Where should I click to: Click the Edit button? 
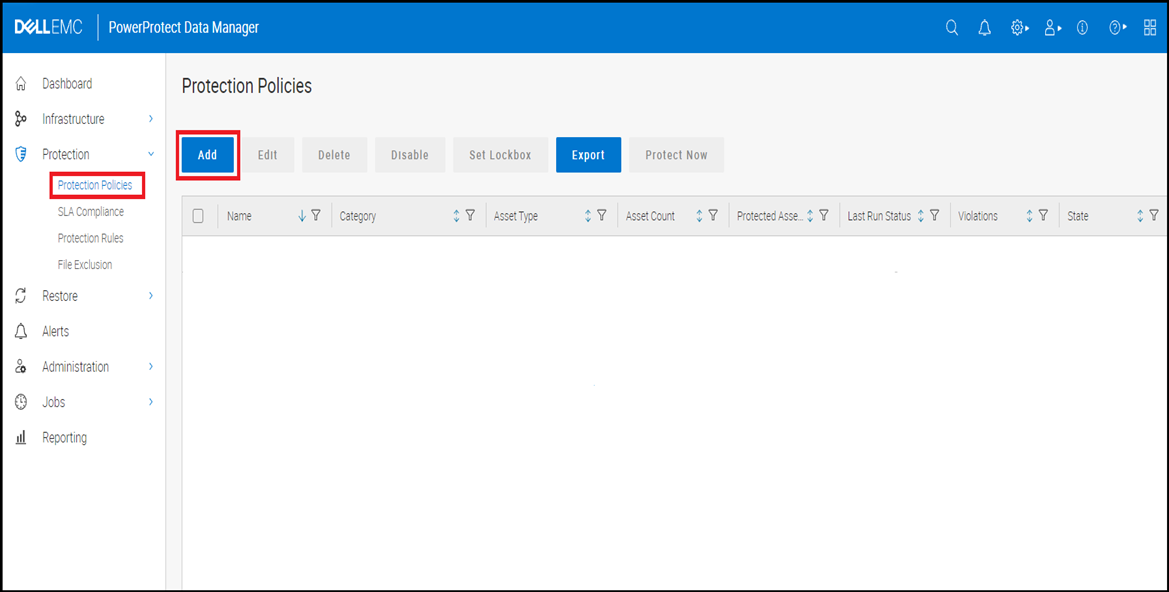pyautogui.click(x=268, y=155)
